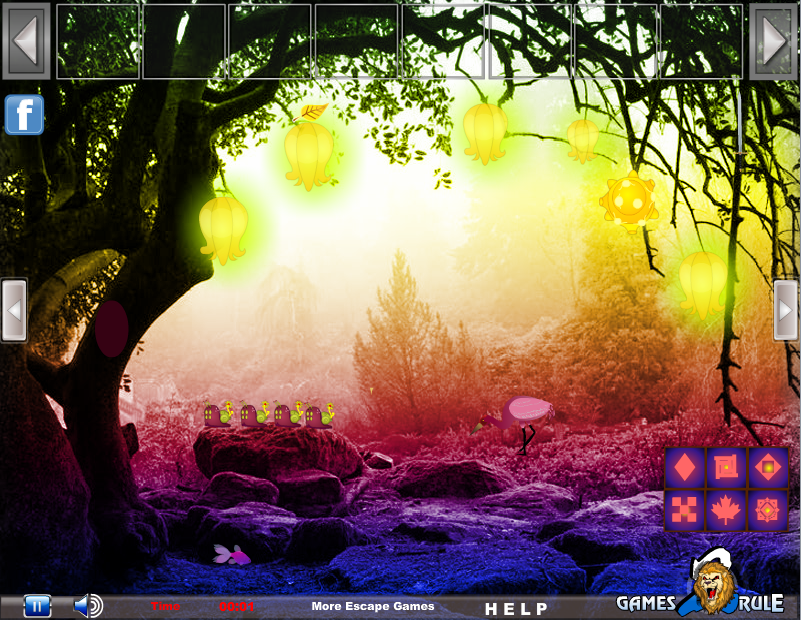Screen dimensions: 801x620
Task: Open the Facebook share icon
Action: [x=23, y=116]
